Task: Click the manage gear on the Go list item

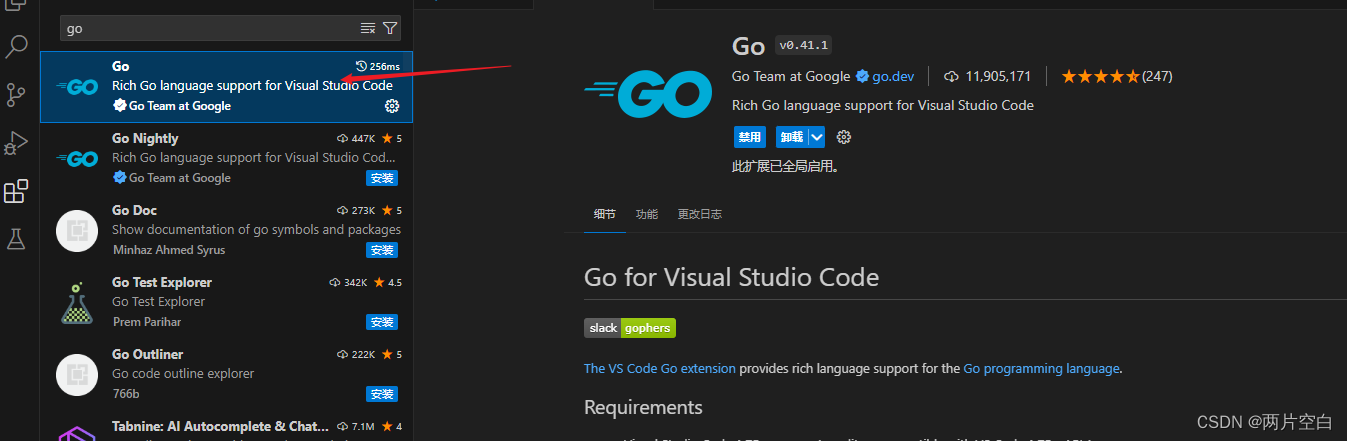Action: coord(392,106)
